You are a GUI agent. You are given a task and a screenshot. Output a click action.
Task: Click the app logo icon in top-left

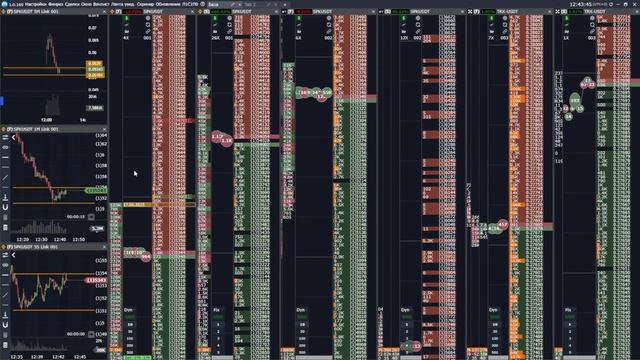tap(4, 4)
